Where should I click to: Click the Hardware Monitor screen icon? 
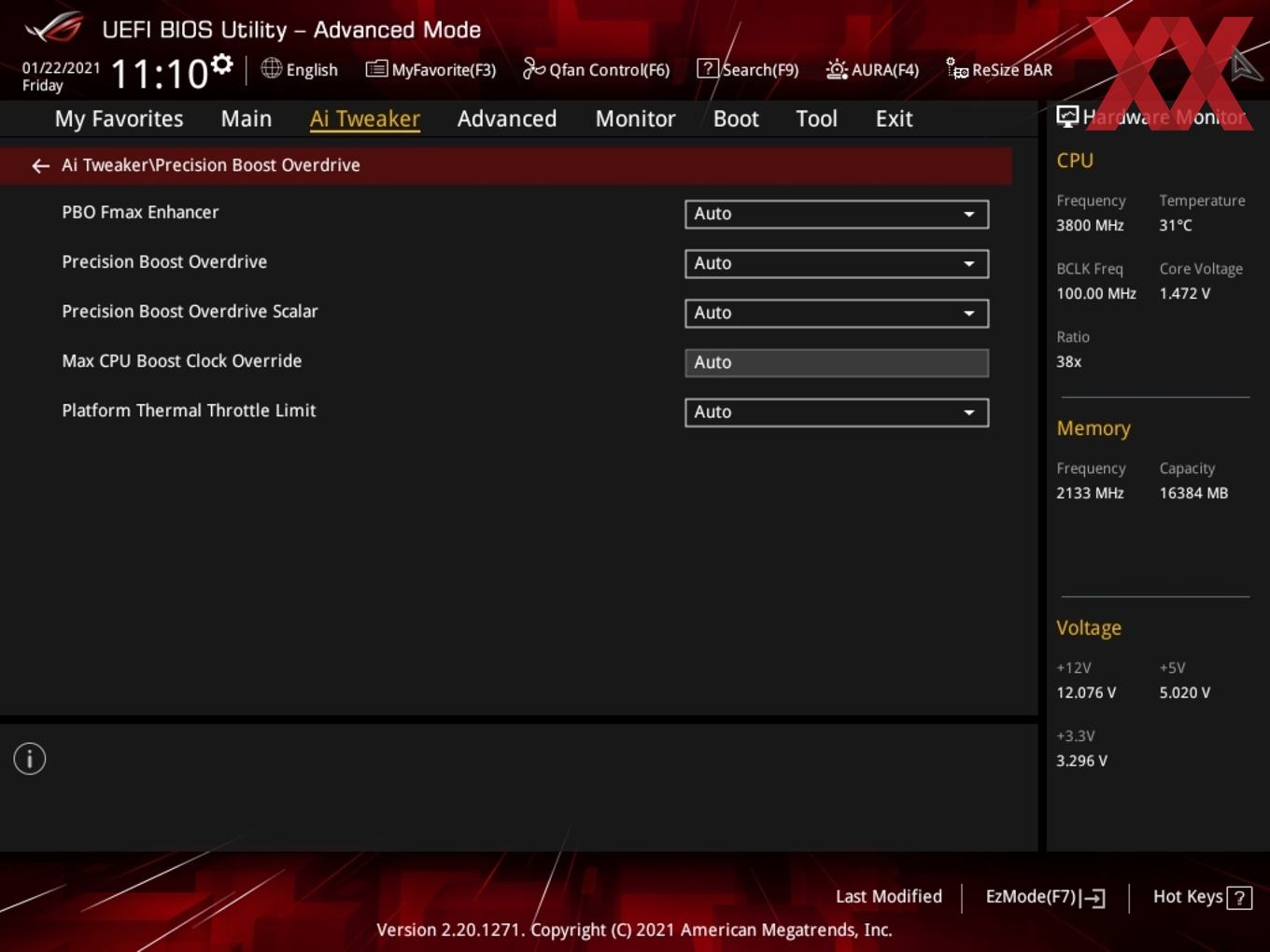pyautogui.click(x=1067, y=116)
